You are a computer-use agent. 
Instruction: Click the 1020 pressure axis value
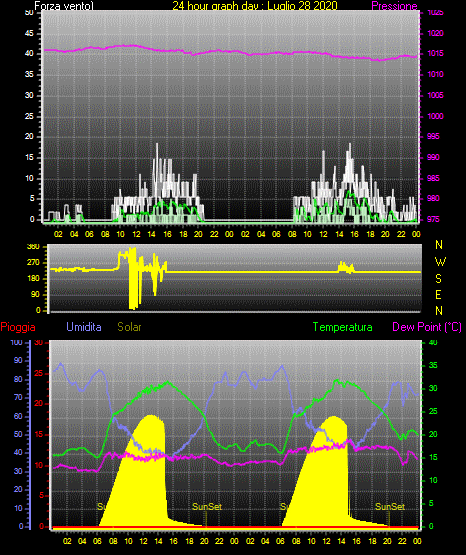(x=435, y=33)
